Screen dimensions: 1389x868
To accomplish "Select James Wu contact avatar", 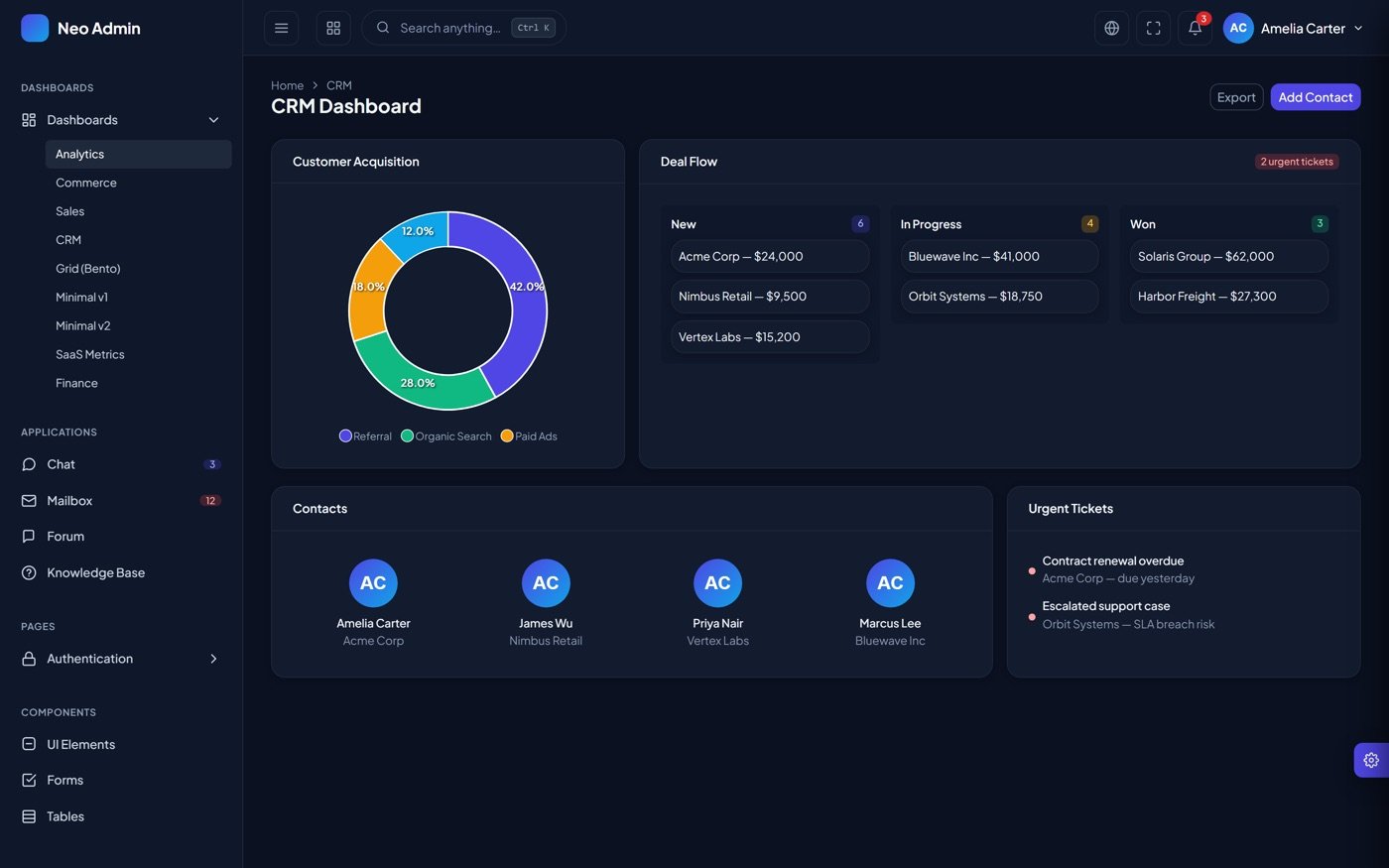I will click(546, 583).
